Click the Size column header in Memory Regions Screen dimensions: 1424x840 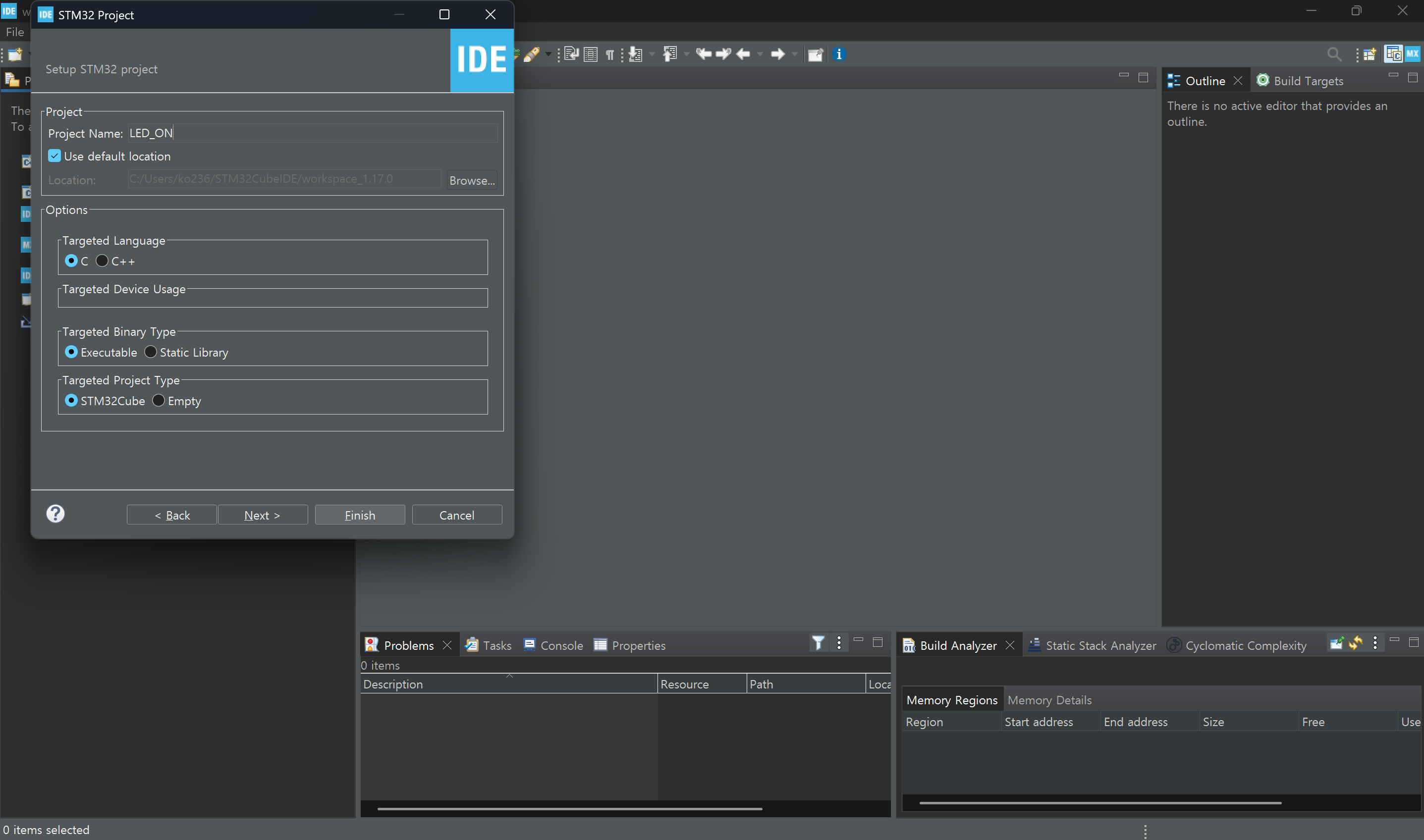(1249, 722)
